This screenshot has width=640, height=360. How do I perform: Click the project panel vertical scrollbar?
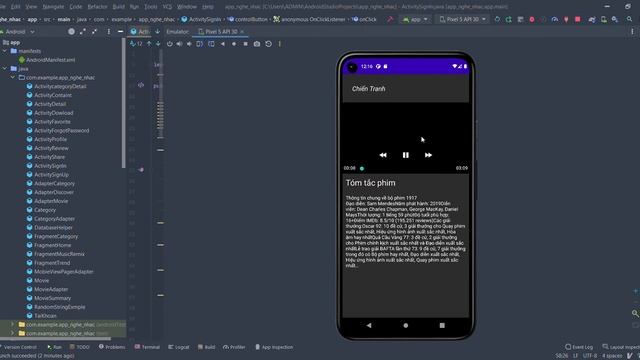124,102
